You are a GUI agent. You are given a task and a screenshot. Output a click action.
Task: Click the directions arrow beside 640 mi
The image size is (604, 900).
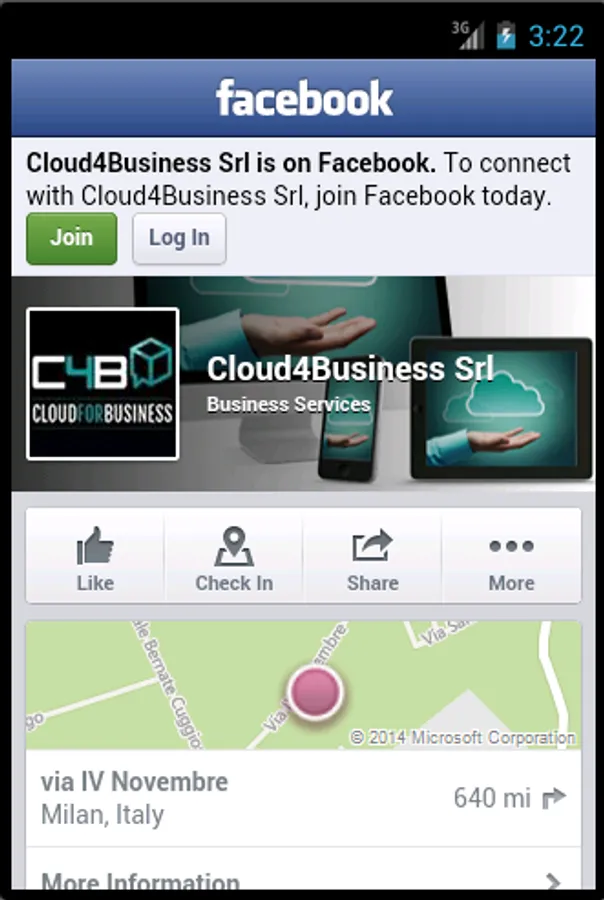point(554,798)
